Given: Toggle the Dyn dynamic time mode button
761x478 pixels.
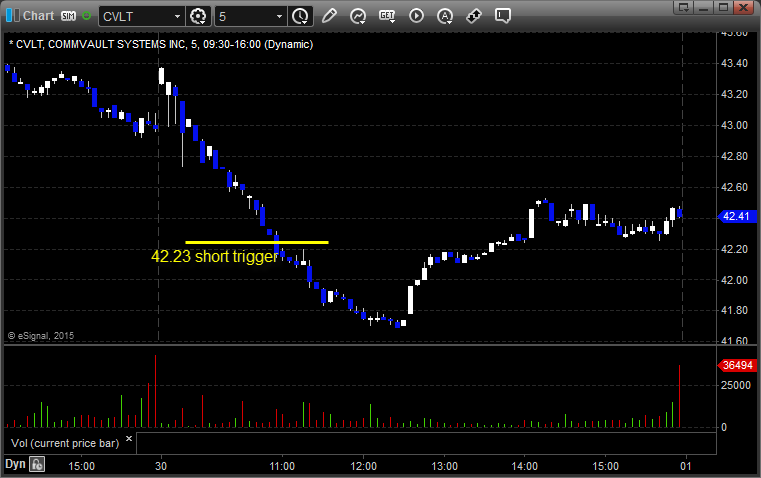Looking at the screenshot, I should 15,464.
